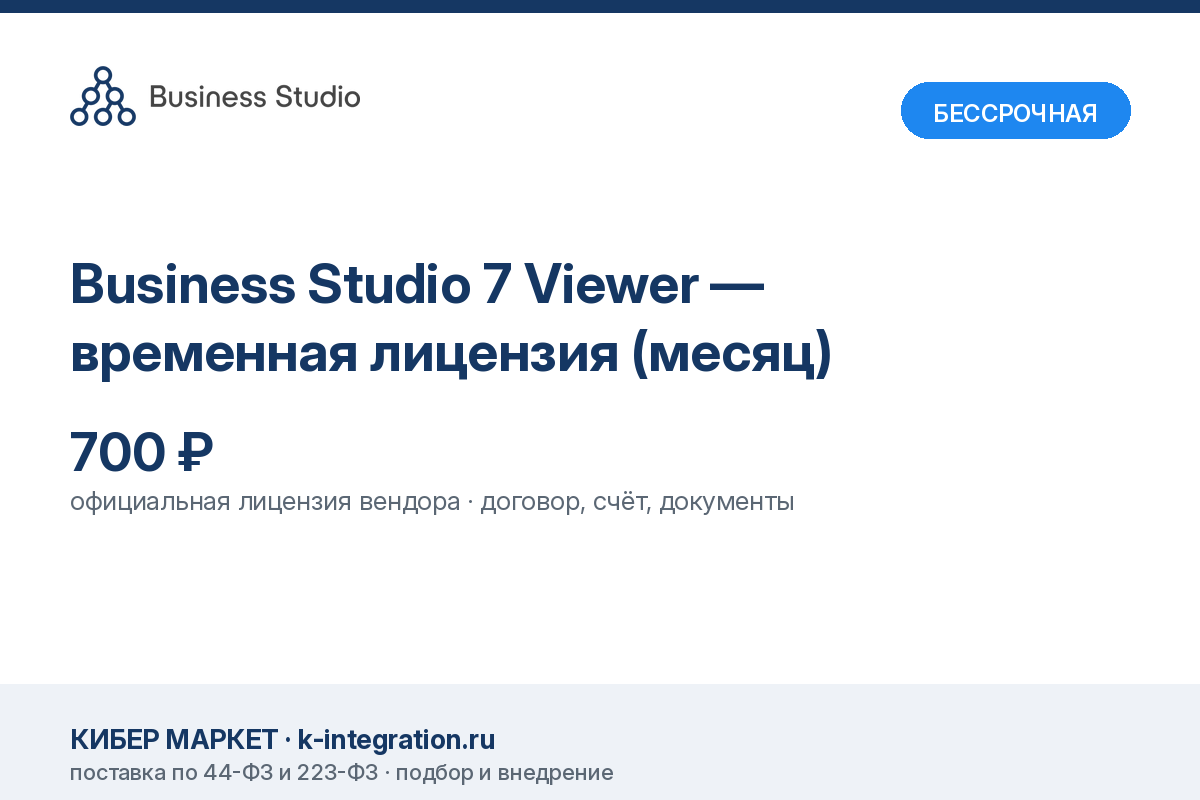This screenshot has width=1200, height=800.
Task: Click the 'временная лицензия (месяц)' heading line
Action: (451, 353)
